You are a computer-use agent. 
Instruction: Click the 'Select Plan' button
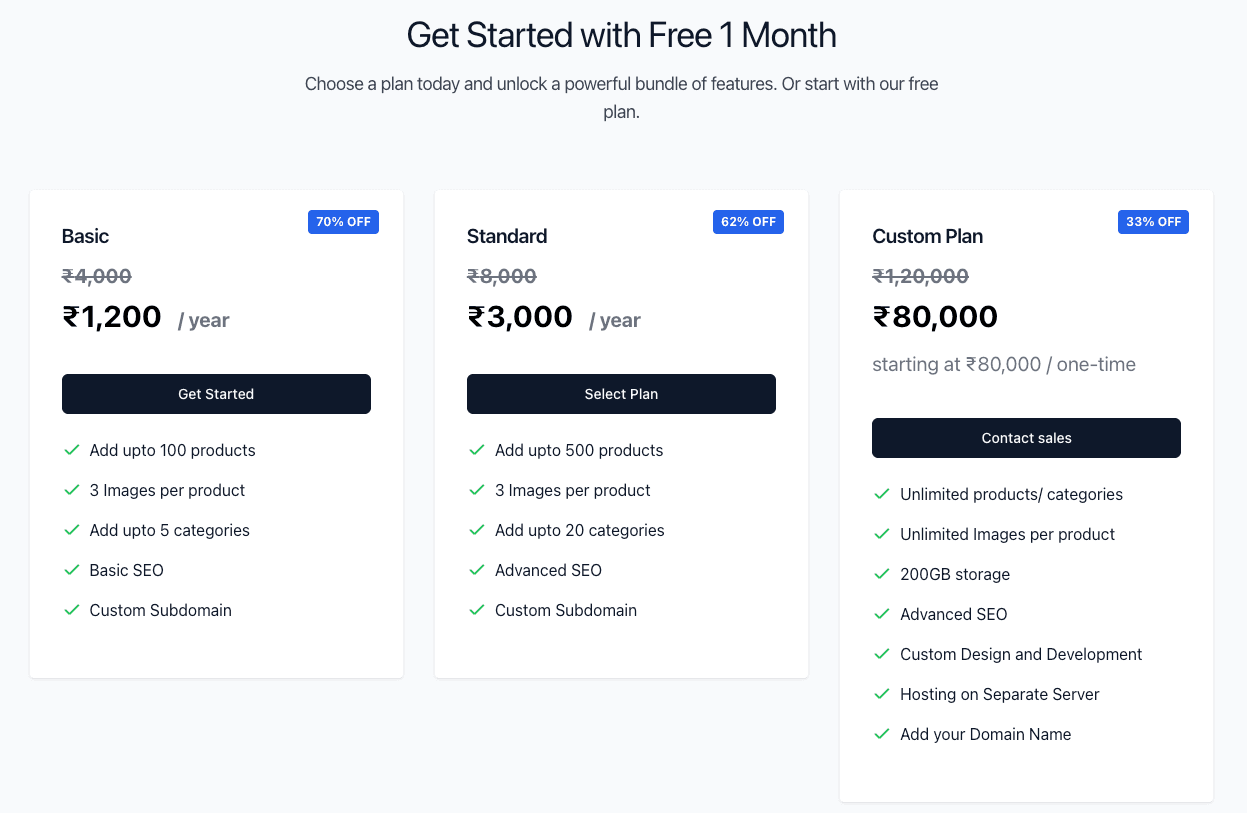tap(621, 394)
